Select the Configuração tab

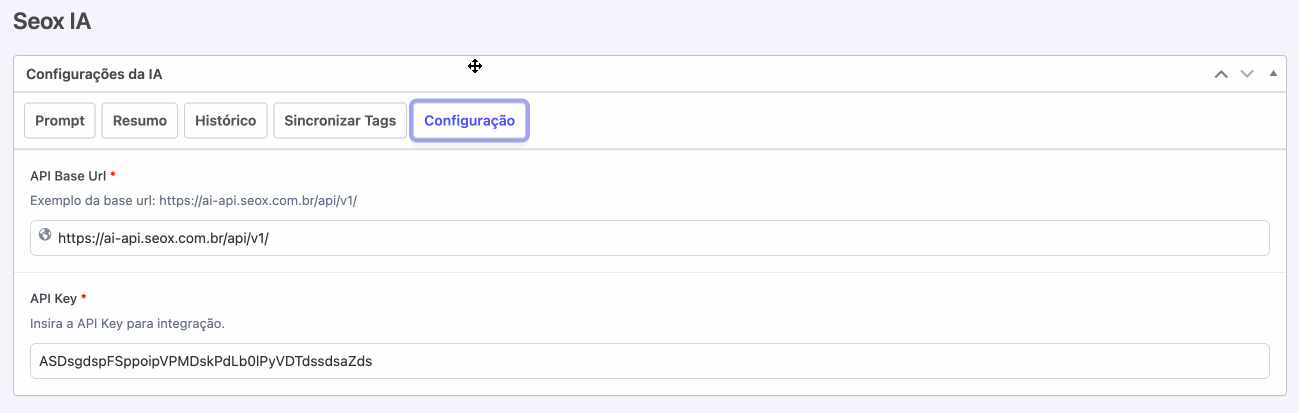[469, 121]
